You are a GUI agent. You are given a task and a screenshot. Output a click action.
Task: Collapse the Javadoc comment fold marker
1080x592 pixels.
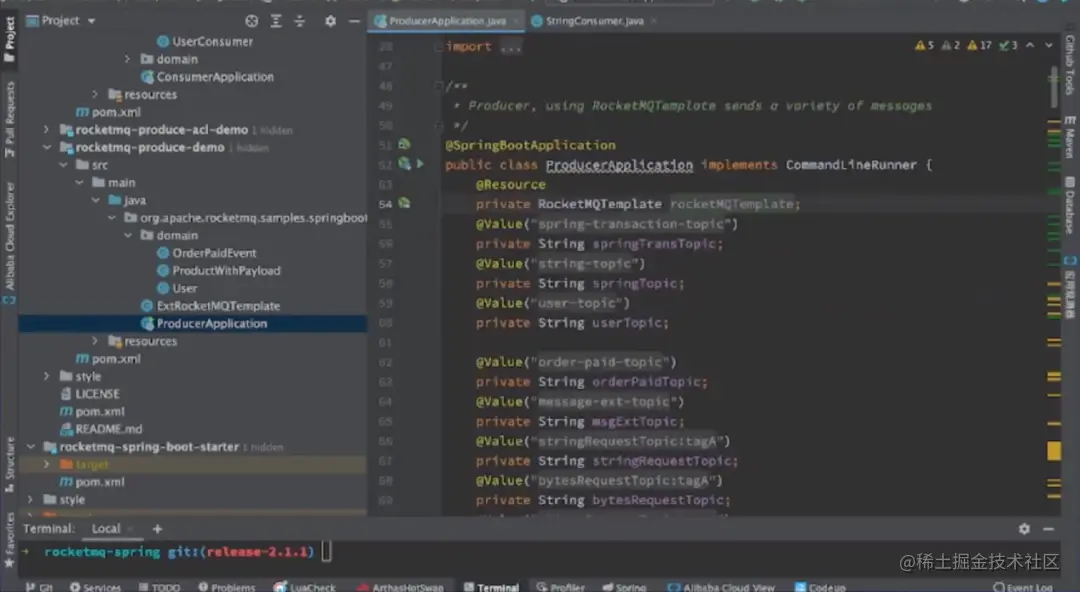tap(438, 85)
